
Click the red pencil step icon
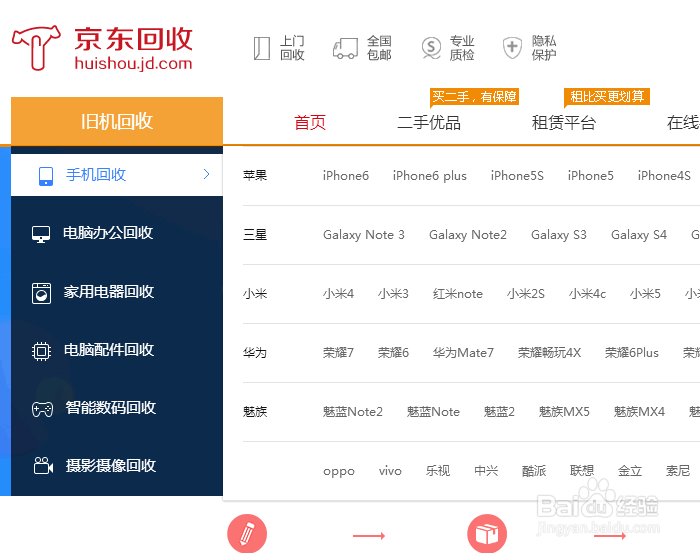point(247,534)
